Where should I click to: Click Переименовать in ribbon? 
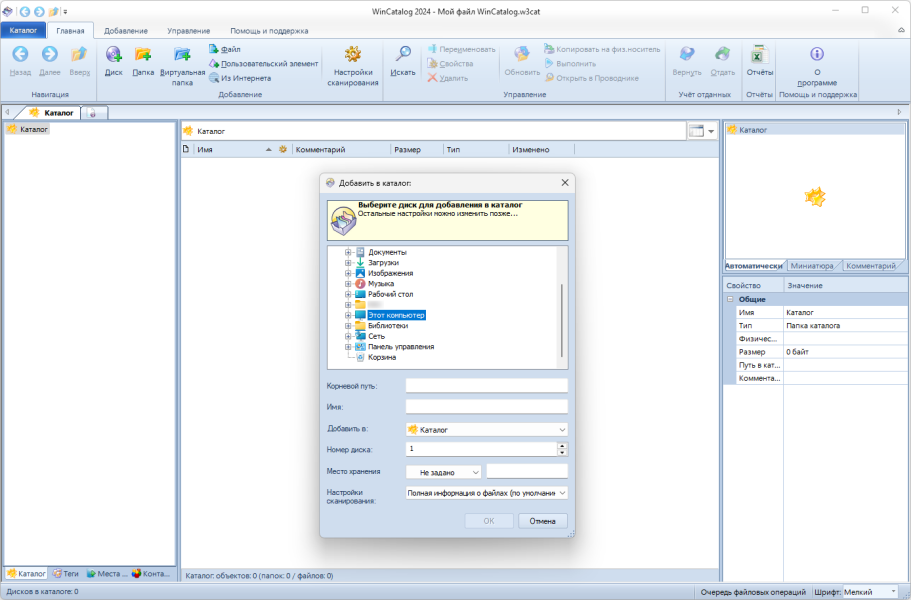point(462,49)
